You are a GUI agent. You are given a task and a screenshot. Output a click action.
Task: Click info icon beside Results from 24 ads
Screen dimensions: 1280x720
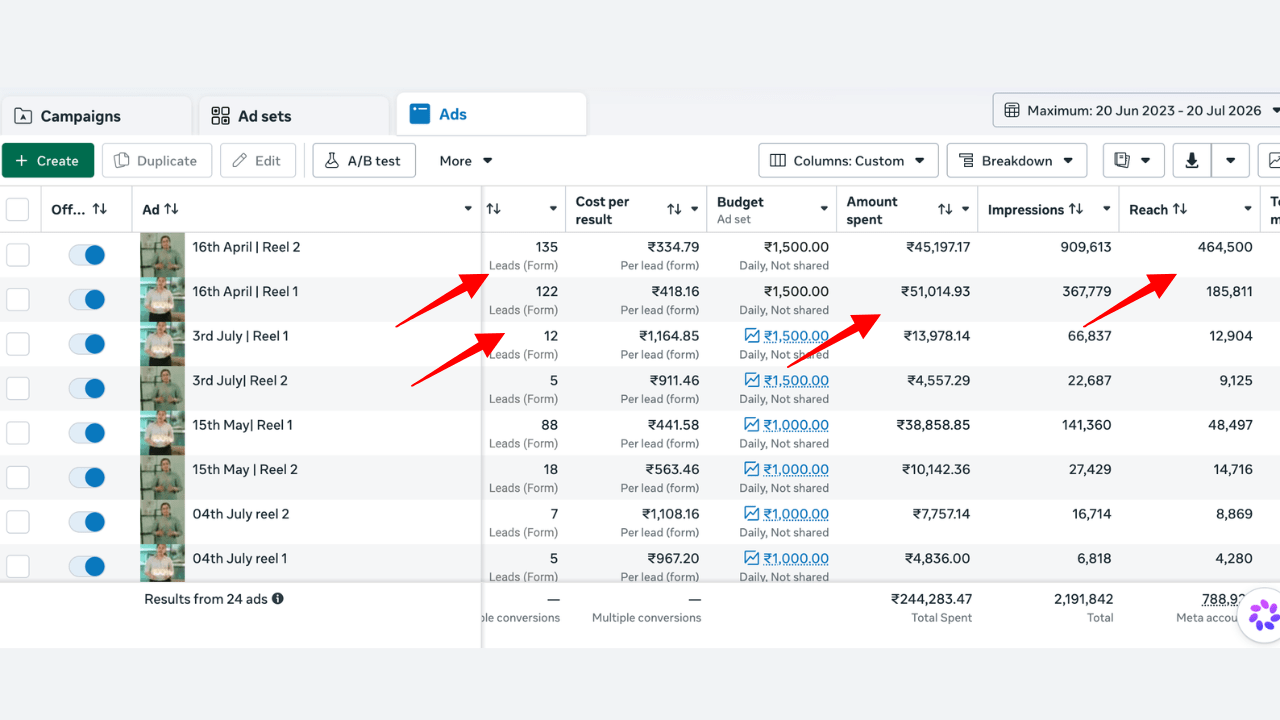coord(278,598)
